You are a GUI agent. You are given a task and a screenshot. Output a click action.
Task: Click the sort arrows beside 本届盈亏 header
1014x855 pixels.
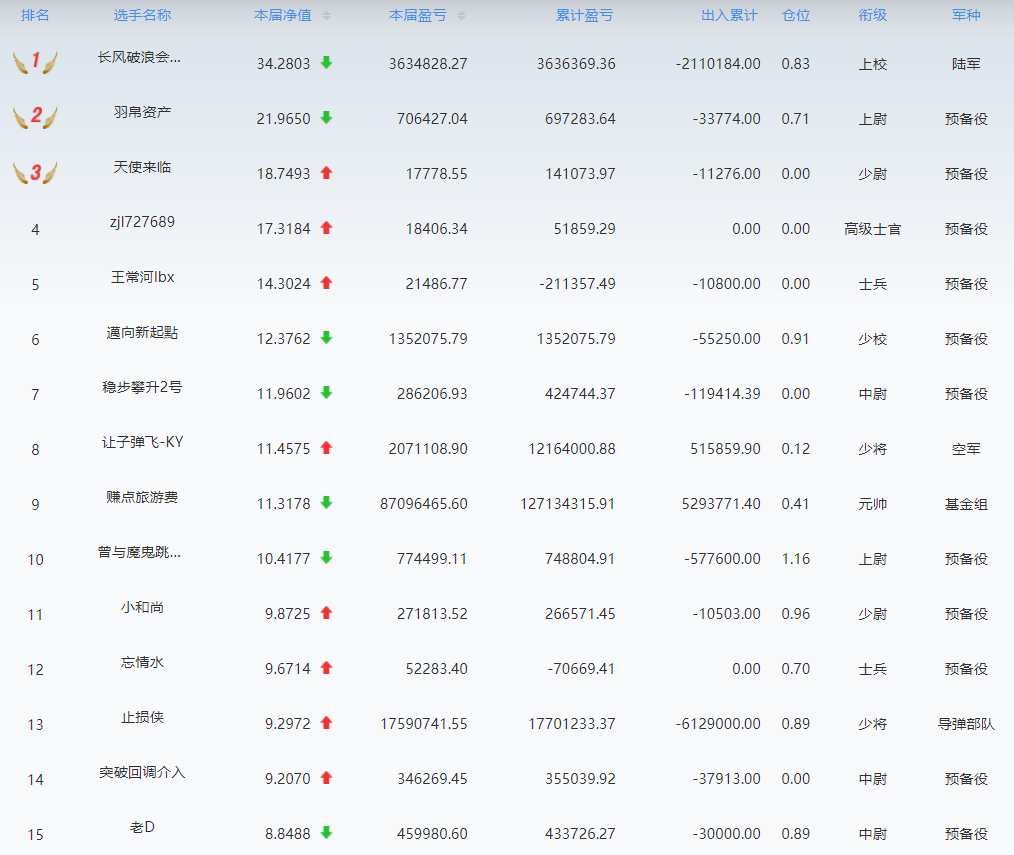tap(461, 16)
